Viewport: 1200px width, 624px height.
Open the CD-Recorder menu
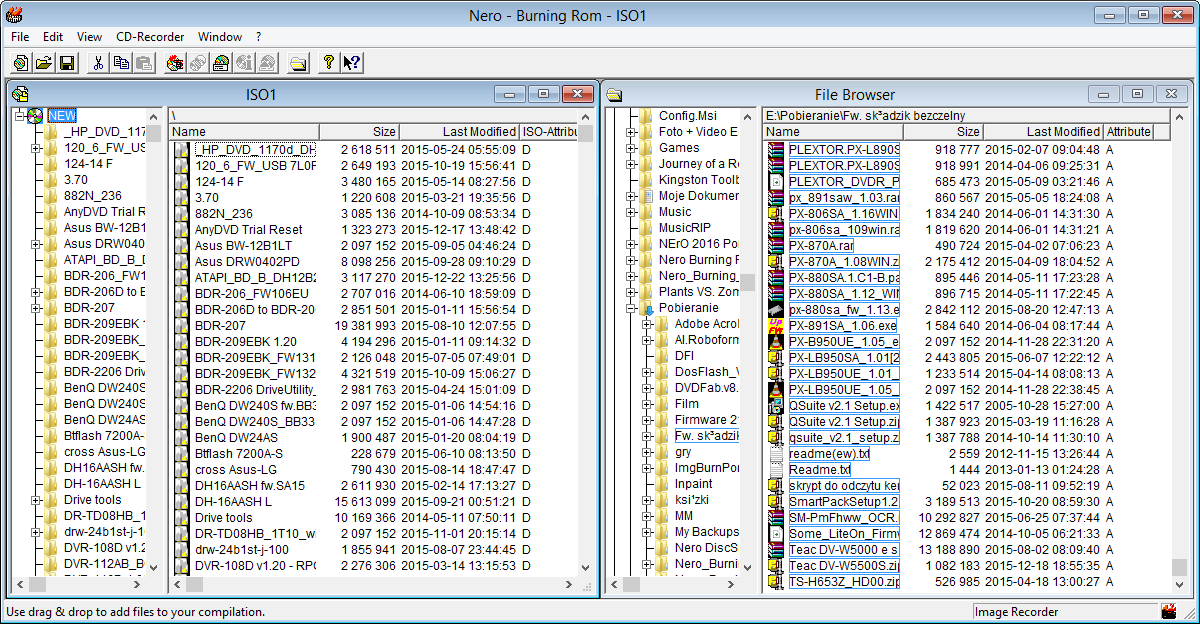pos(150,37)
